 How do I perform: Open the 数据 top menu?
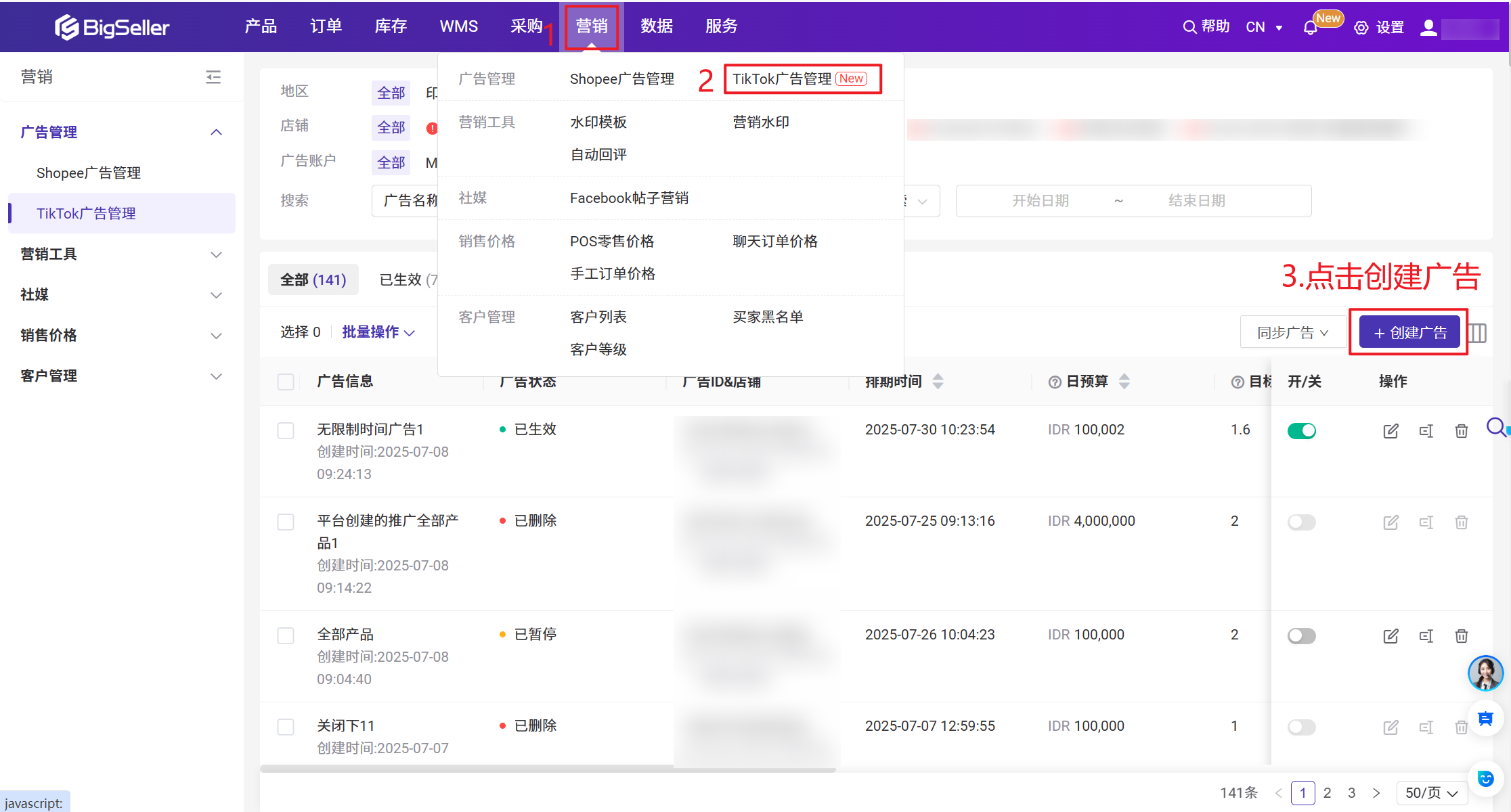pos(657,26)
